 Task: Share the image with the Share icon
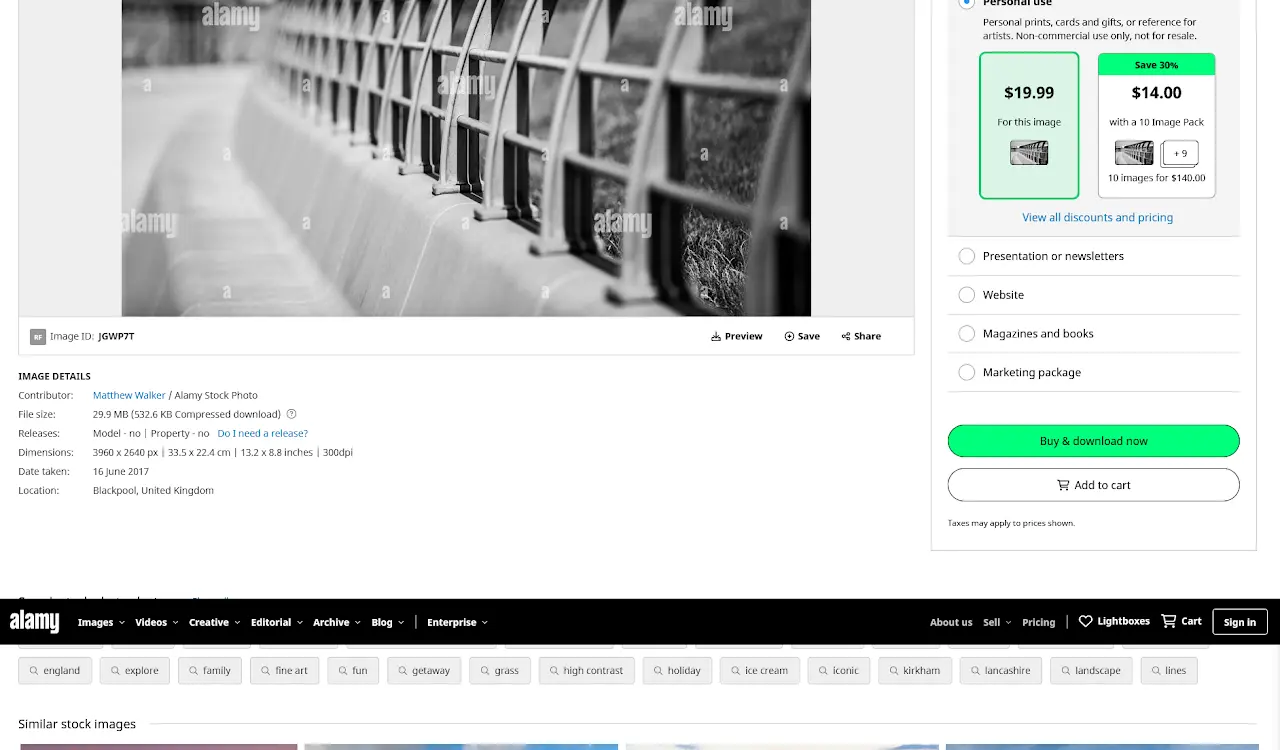[x=846, y=336]
